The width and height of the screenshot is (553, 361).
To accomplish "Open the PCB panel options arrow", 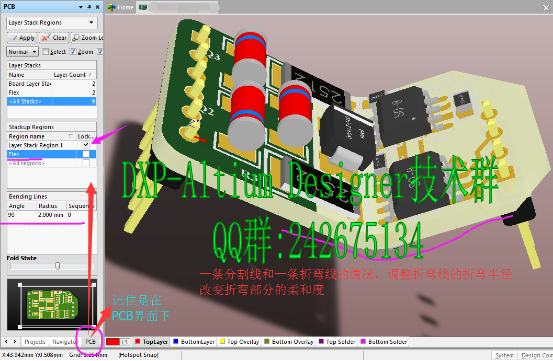I will (81, 7).
